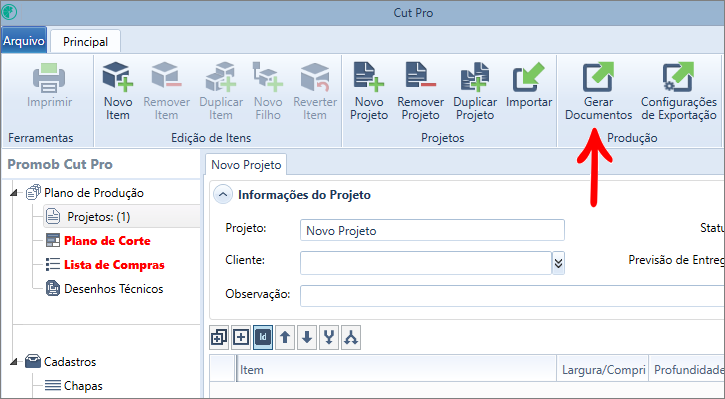
Task: Open Plano de Corte in tree
Action: tap(107, 241)
